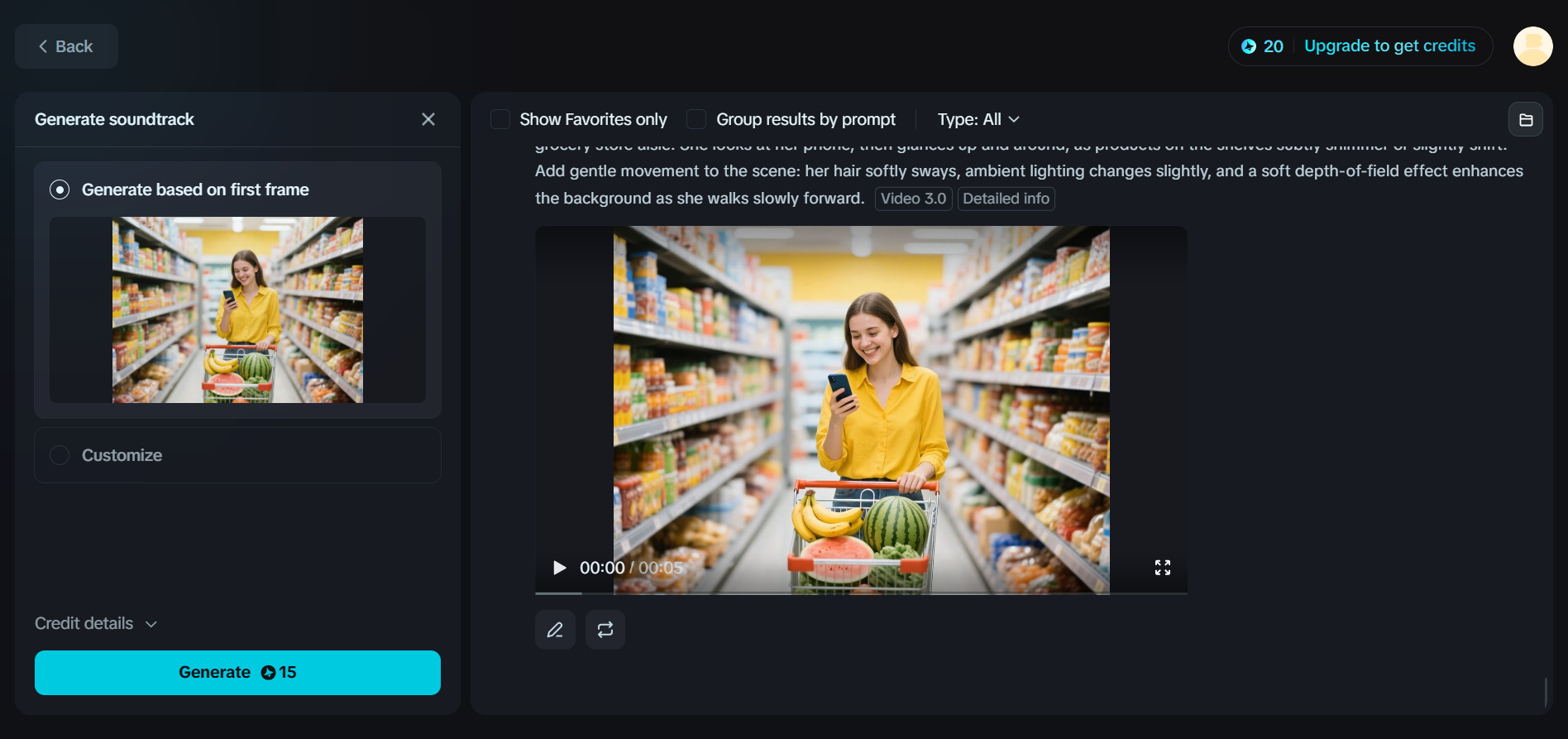Toggle Group results by prompt checkbox

696,119
